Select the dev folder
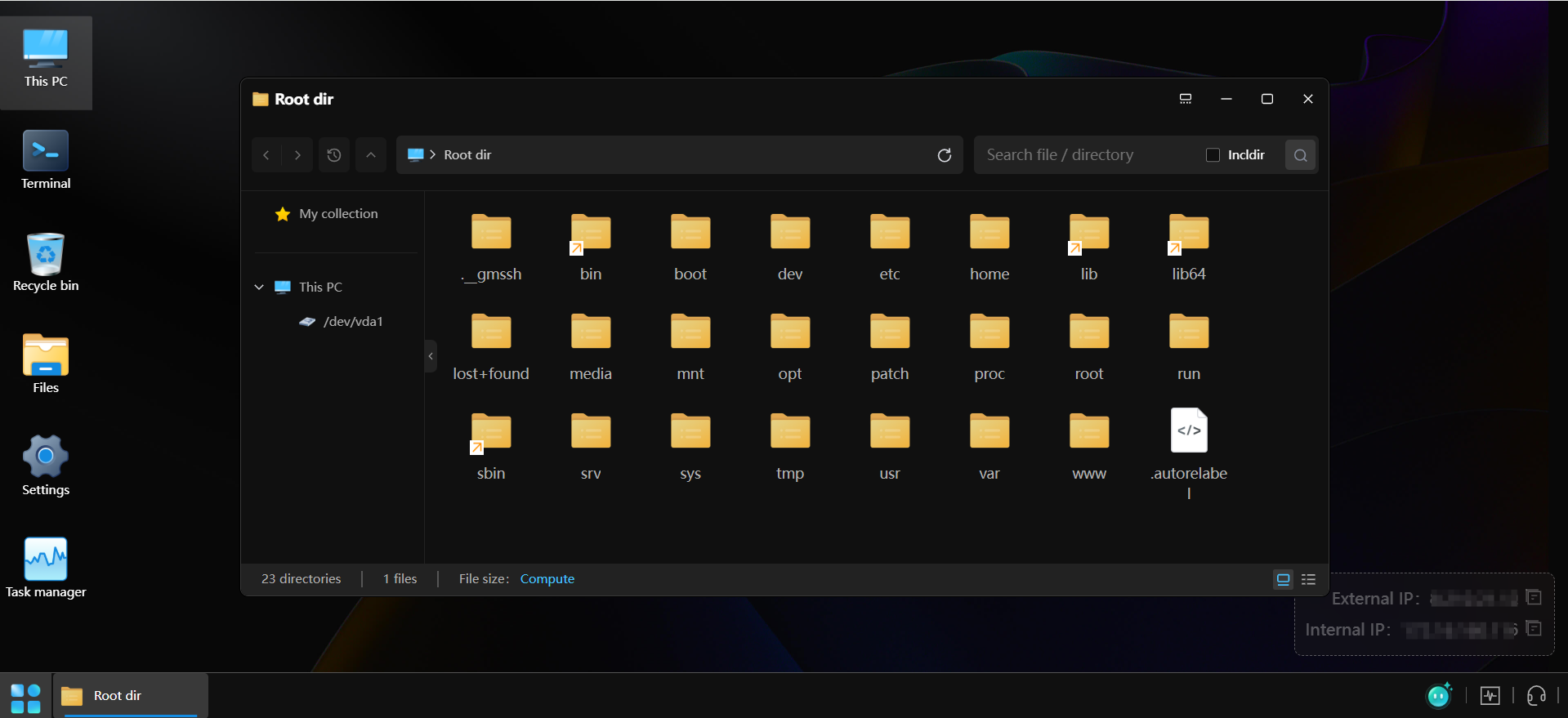The height and width of the screenshot is (718, 1568). (790, 248)
